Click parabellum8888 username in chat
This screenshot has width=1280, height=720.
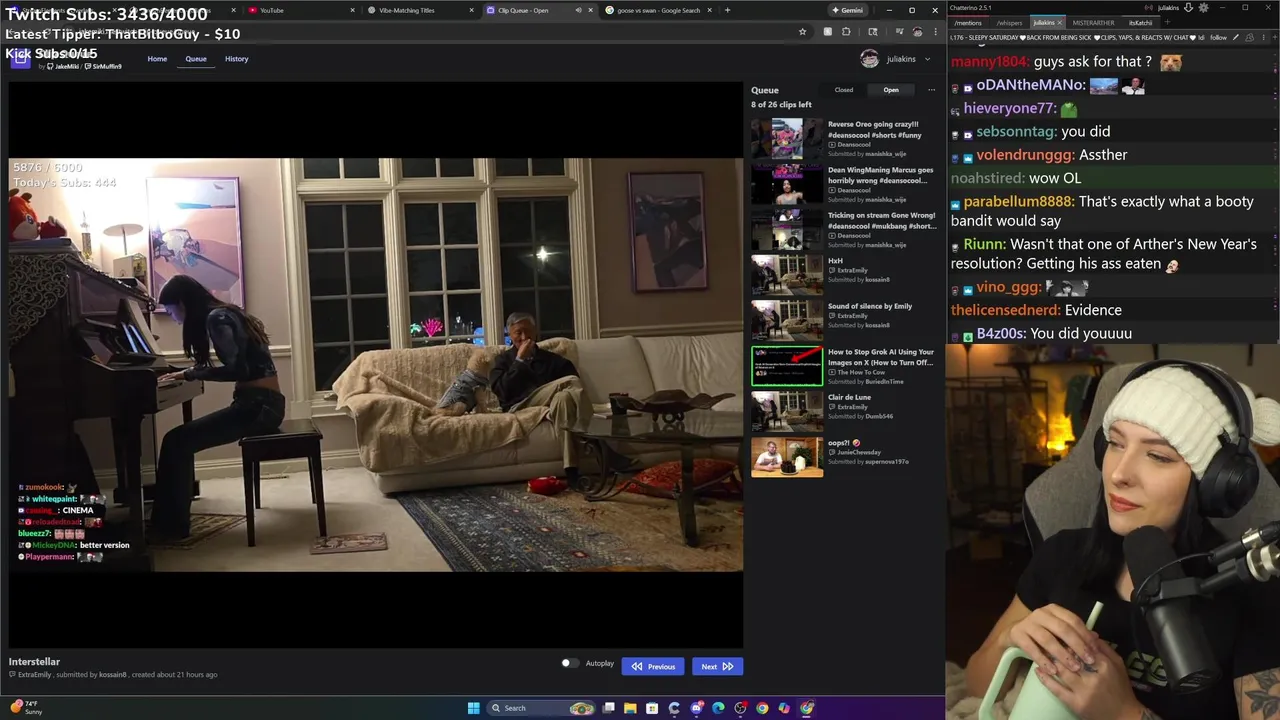pyautogui.click(x=1020, y=202)
